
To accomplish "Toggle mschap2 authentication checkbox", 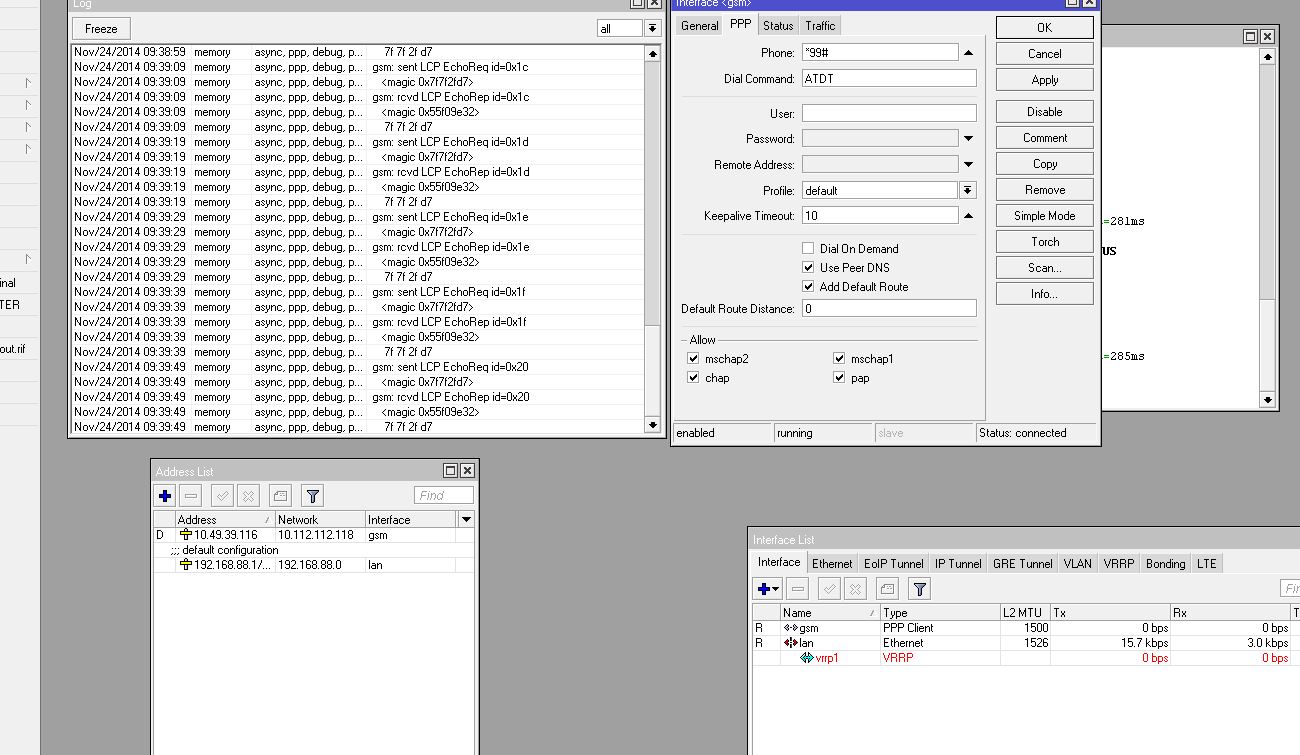I will (x=693, y=359).
